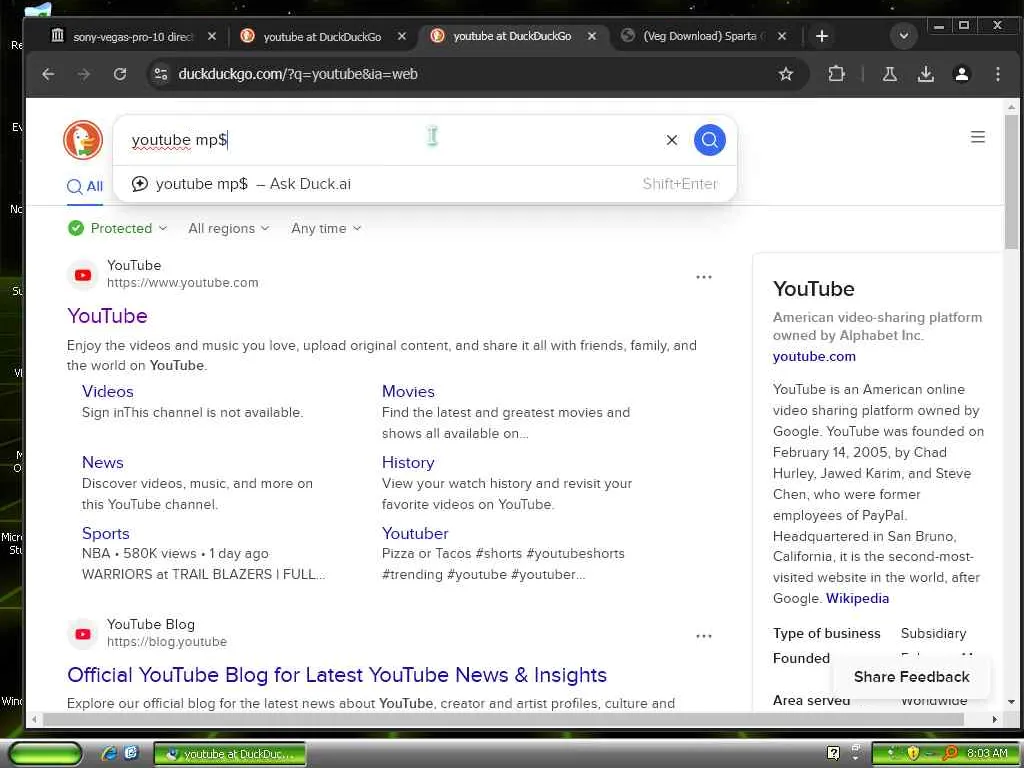Click the scrollbar down arrow

tap(1011, 702)
